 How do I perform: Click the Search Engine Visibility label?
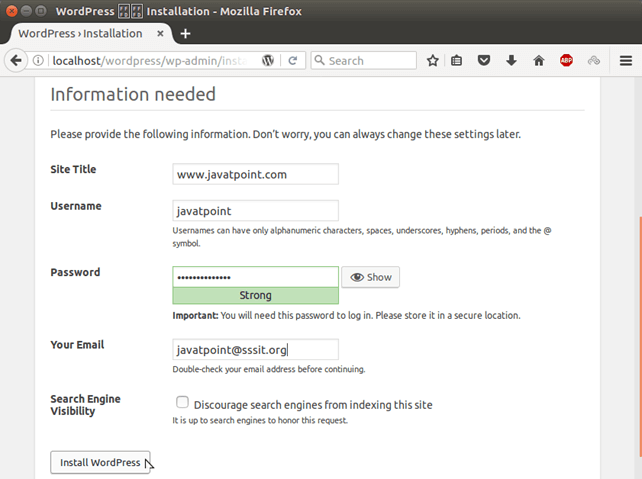pyautogui.click(x=85, y=405)
